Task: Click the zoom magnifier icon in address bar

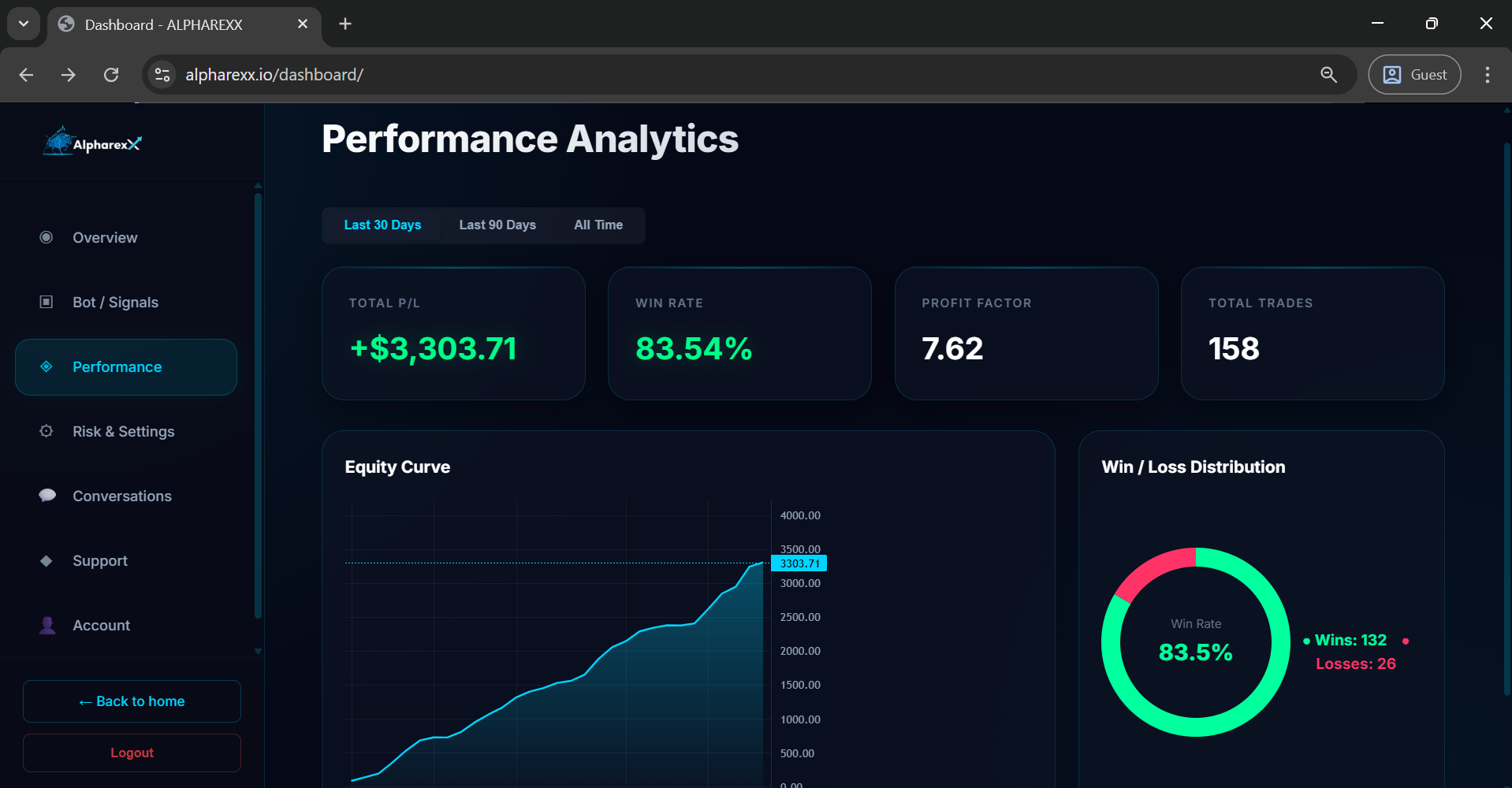Action: (x=1328, y=75)
